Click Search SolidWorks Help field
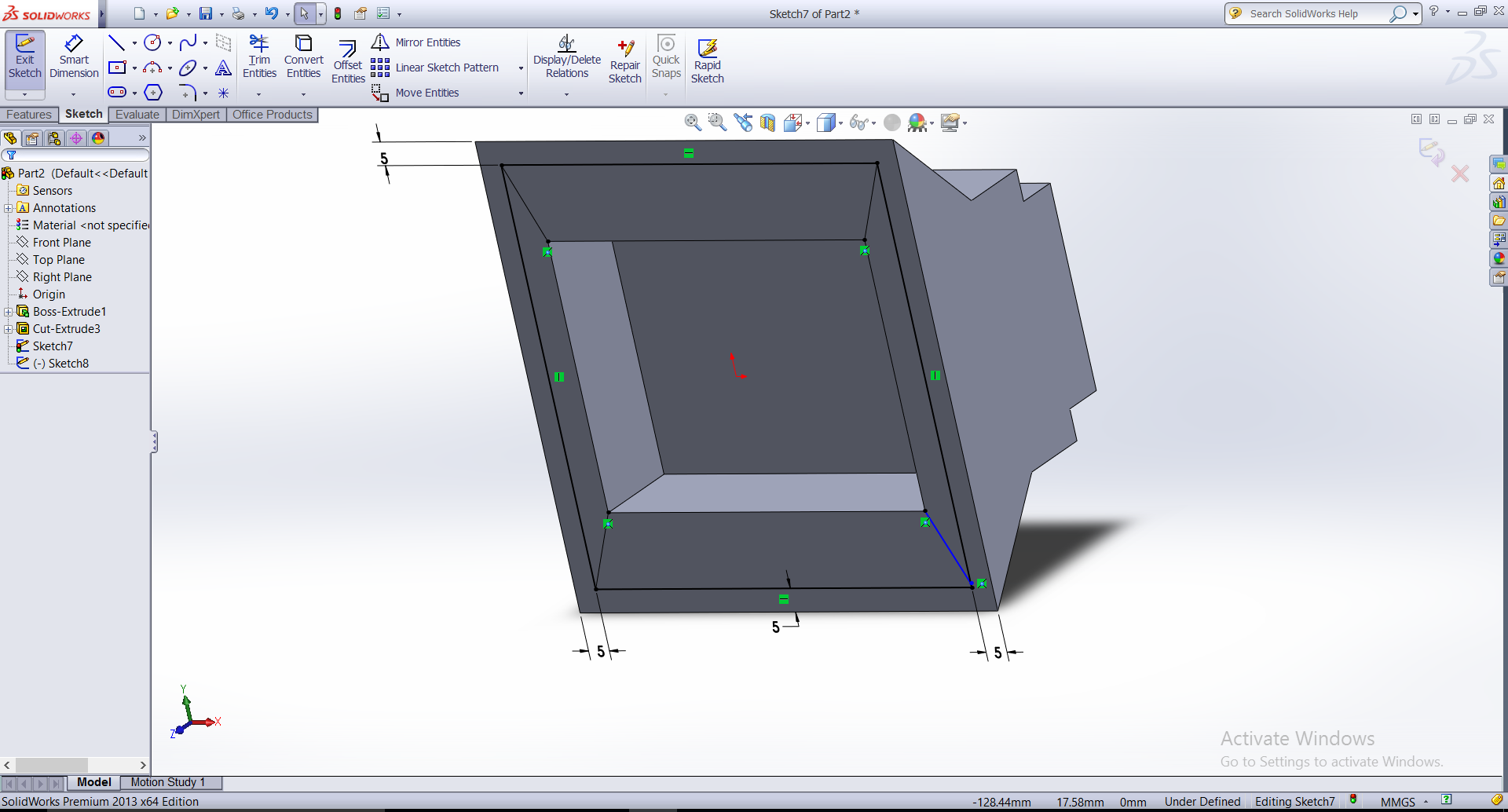 click(1317, 13)
